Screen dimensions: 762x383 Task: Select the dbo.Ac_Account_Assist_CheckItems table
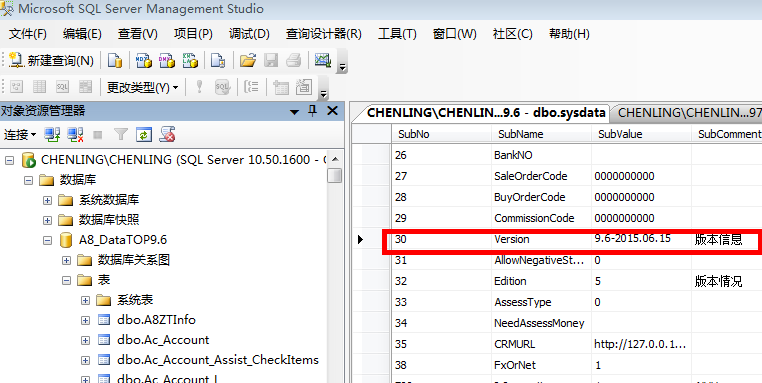tap(218, 360)
